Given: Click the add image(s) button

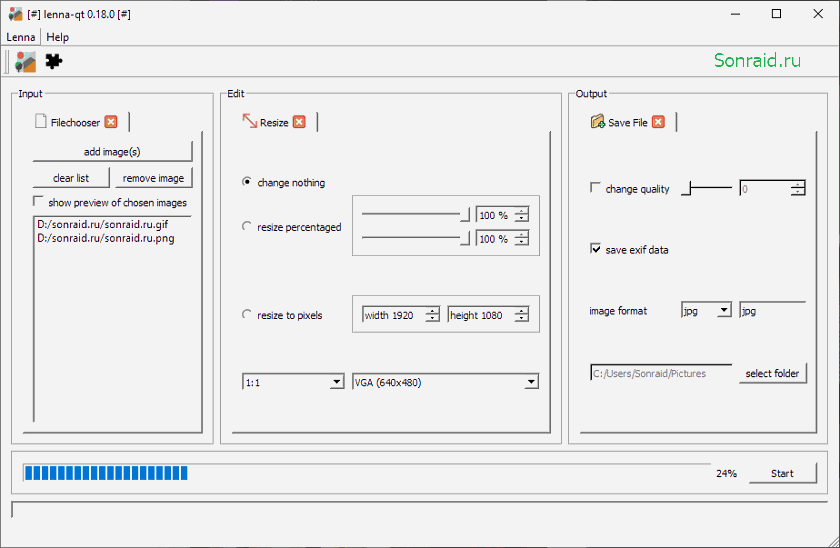Looking at the screenshot, I should click(112, 152).
